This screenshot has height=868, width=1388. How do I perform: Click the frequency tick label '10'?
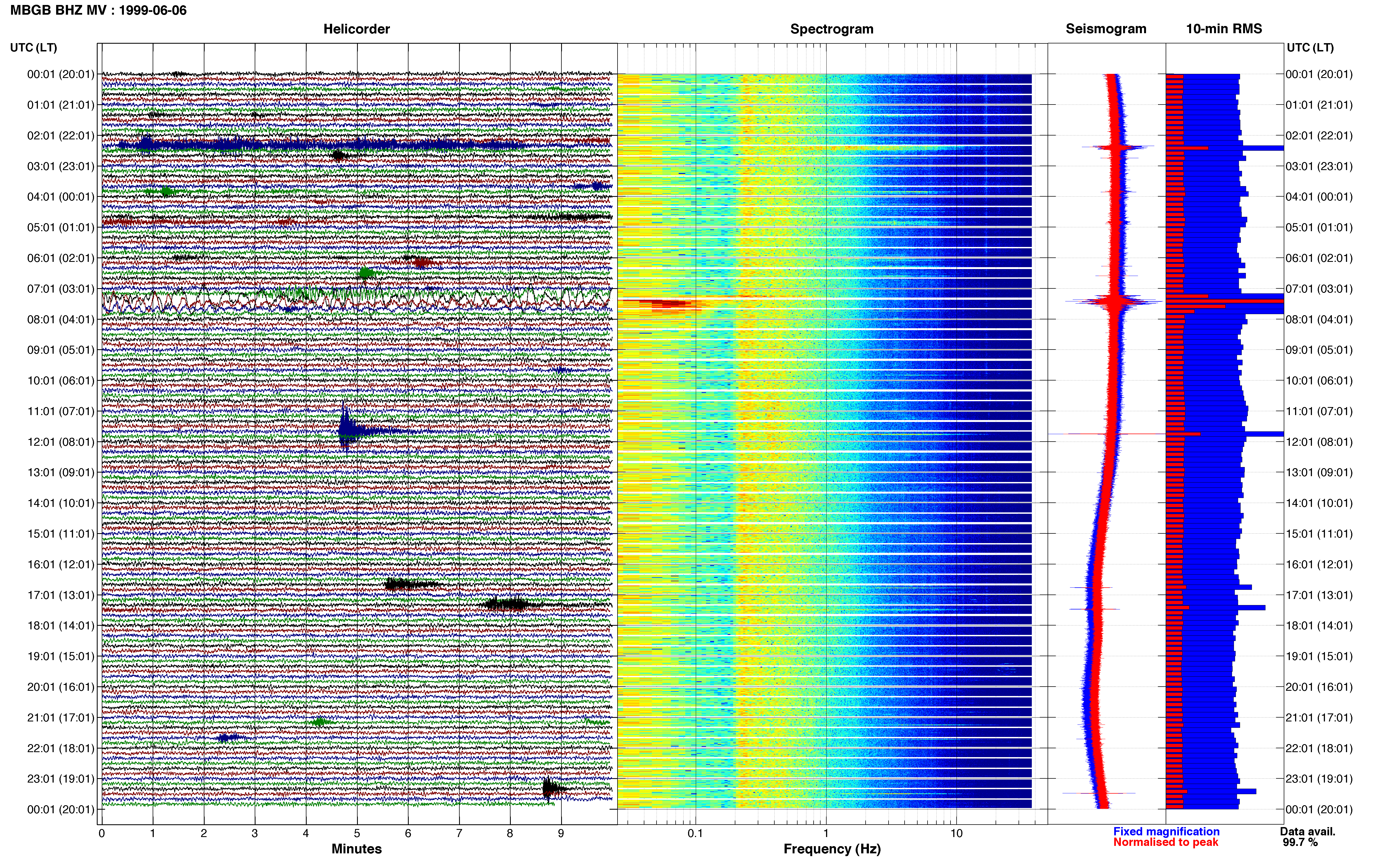(956, 833)
